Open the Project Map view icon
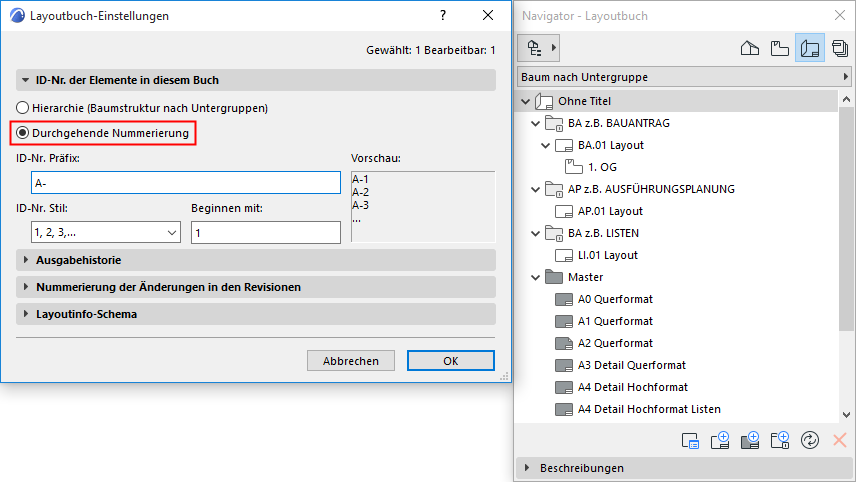856x482 pixels. pyautogui.click(x=749, y=47)
